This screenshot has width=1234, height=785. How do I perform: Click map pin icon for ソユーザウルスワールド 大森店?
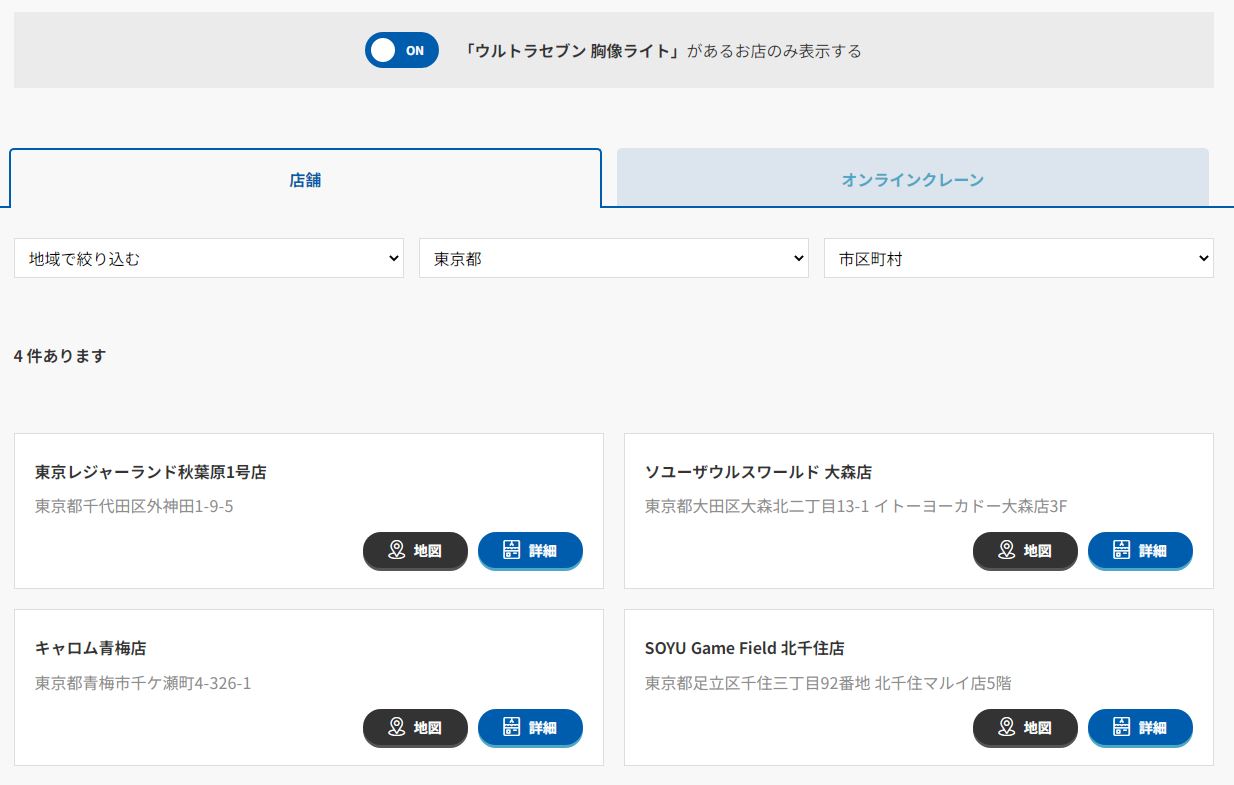(1006, 550)
